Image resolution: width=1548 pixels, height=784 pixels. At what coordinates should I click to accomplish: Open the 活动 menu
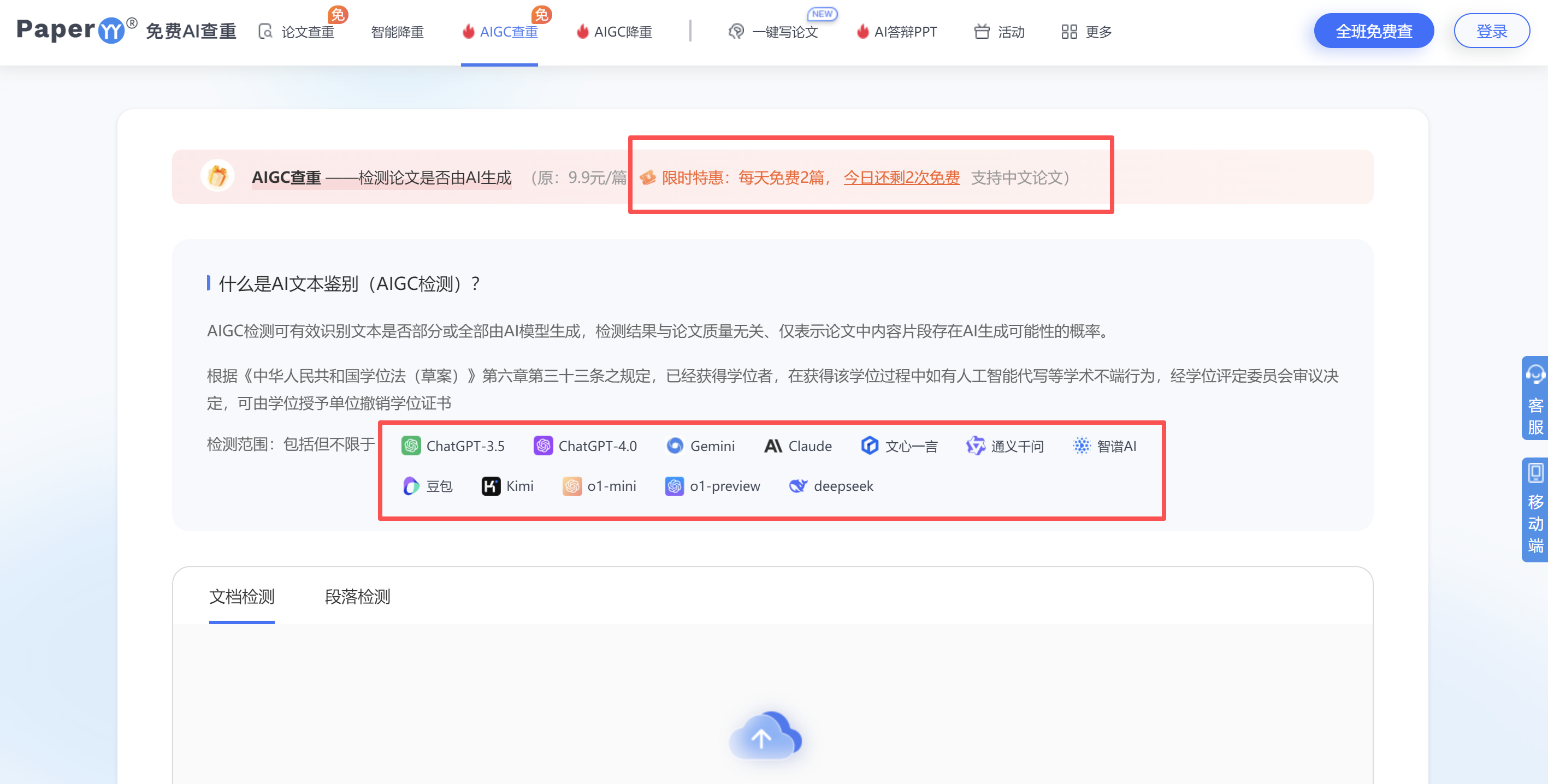[1011, 32]
